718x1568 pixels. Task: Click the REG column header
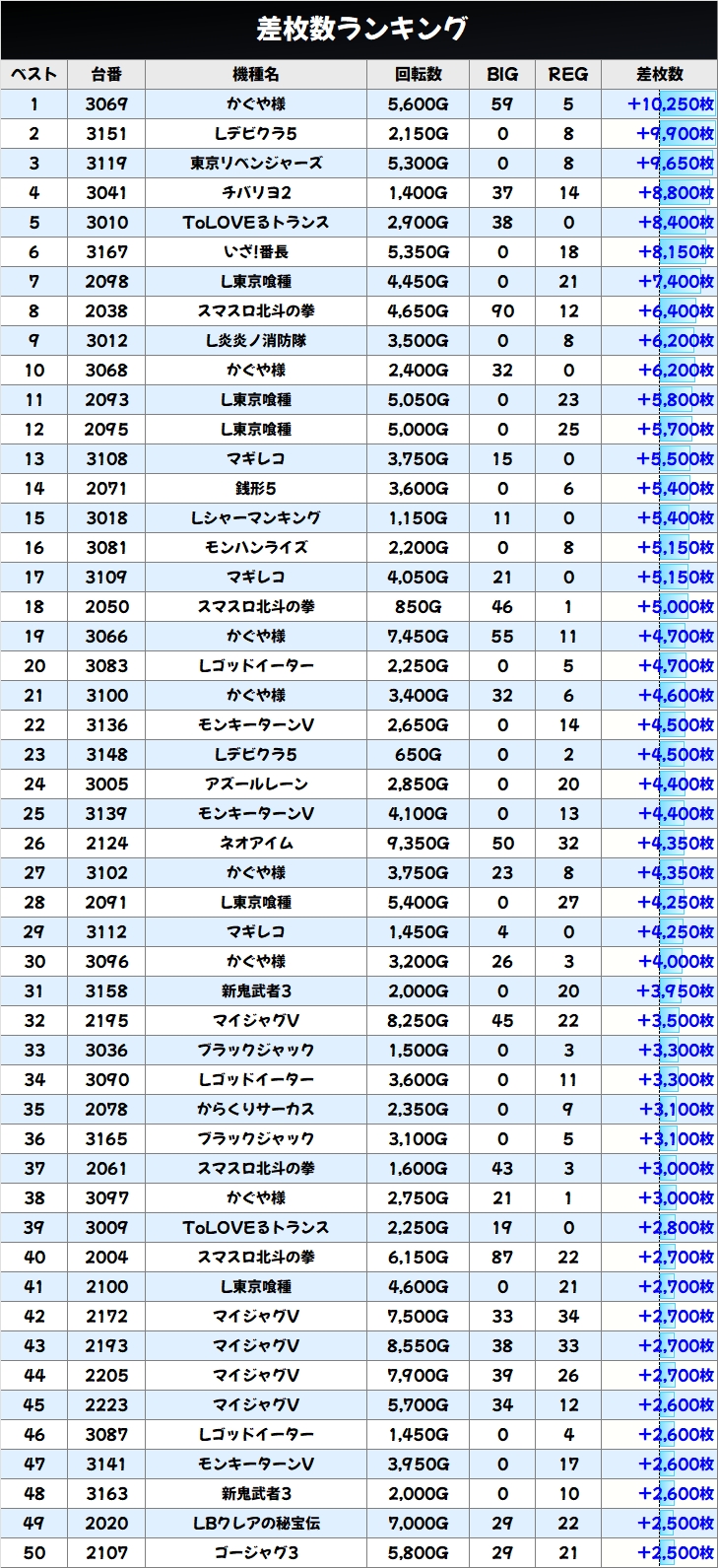coord(568,75)
